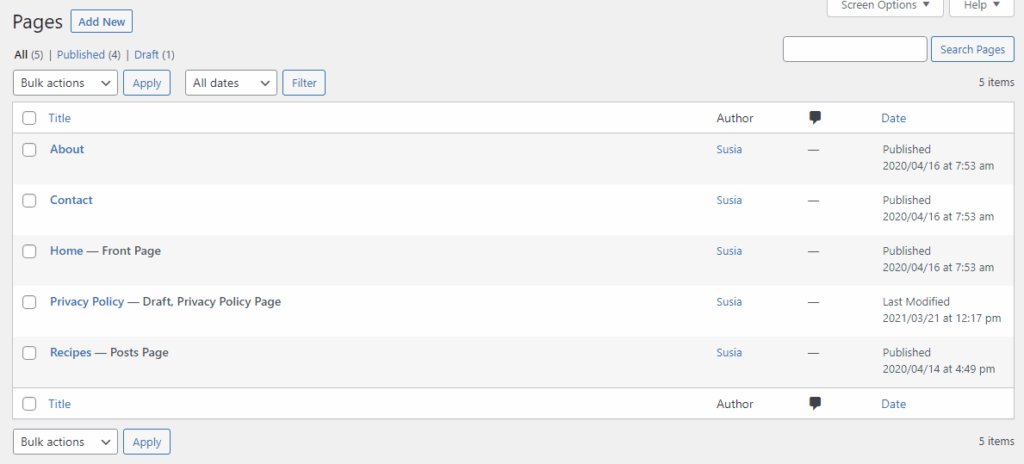Click the Add New page button
1024x464 pixels.
[x=102, y=21]
